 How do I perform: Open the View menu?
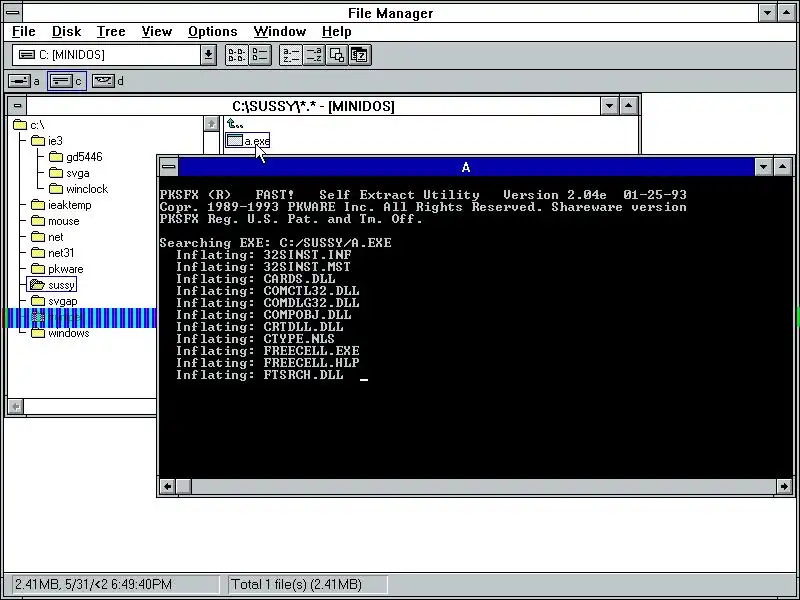156,32
